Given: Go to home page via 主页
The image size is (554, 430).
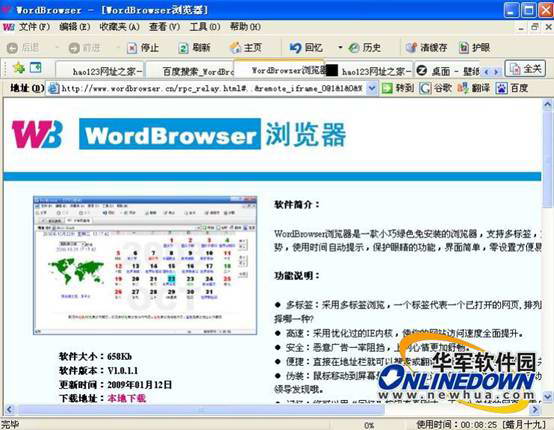Looking at the screenshot, I should (246, 48).
